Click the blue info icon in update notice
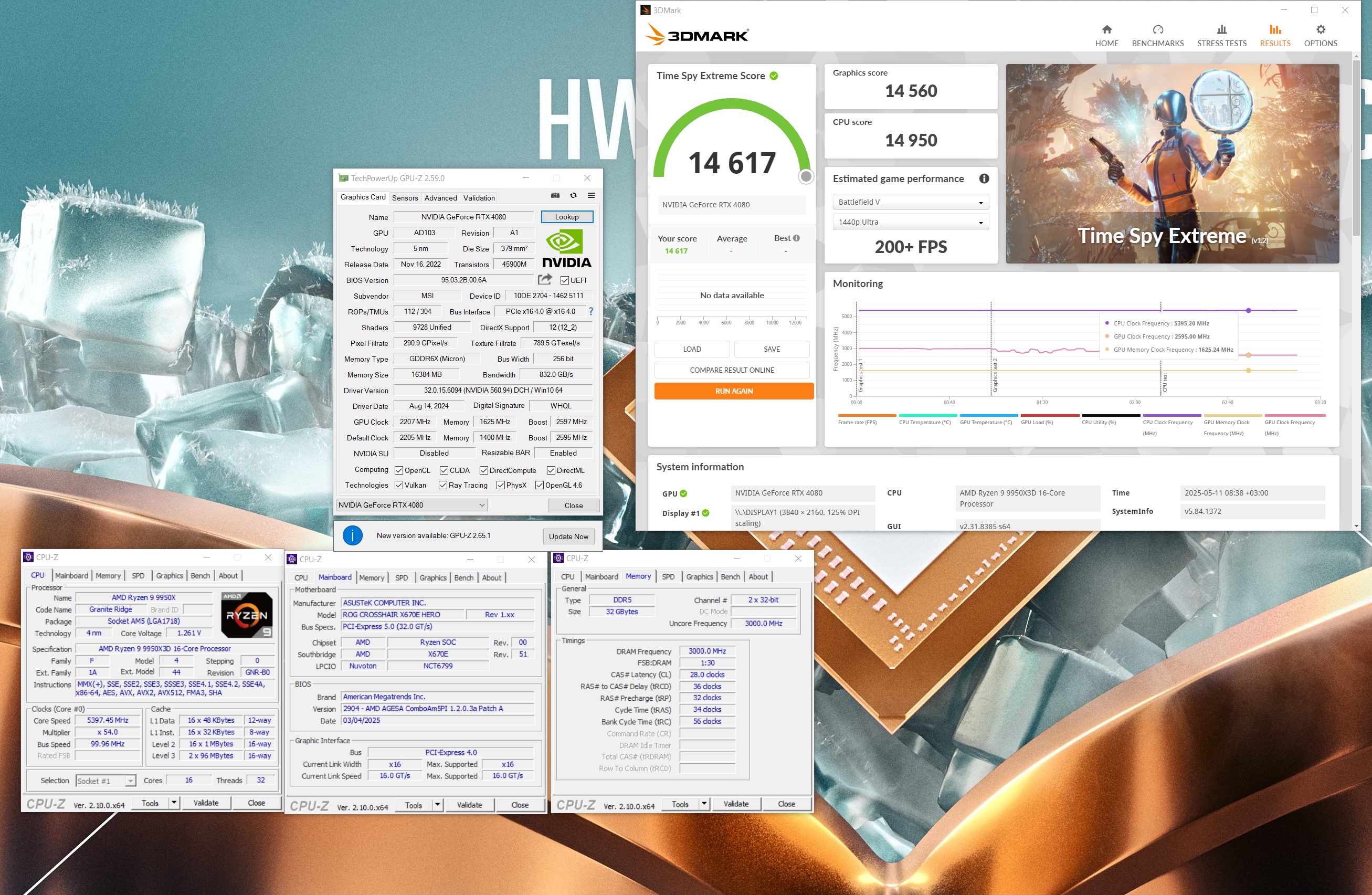1372x895 pixels. (x=352, y=536)
